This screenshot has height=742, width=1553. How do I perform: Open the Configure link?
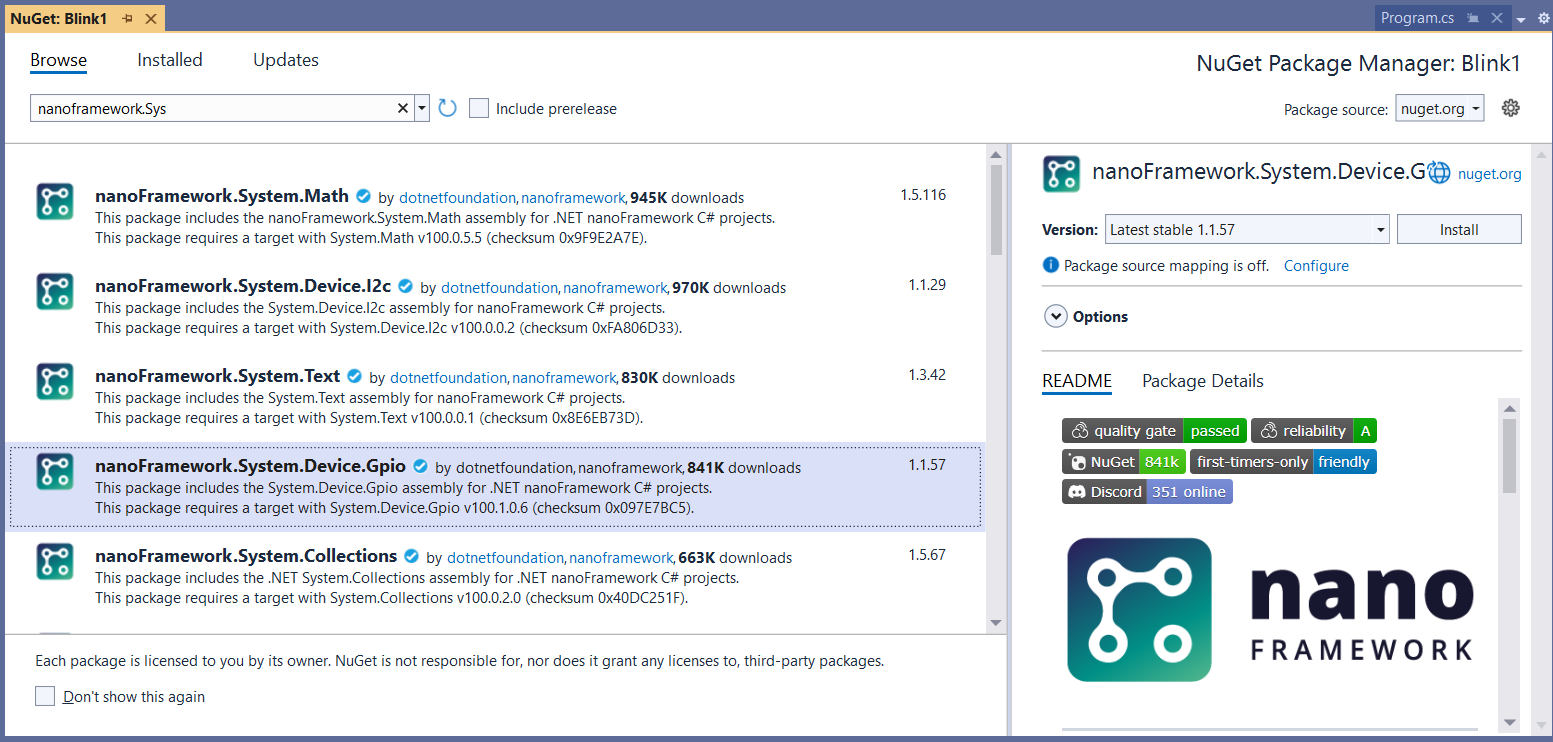(1316, 266)
